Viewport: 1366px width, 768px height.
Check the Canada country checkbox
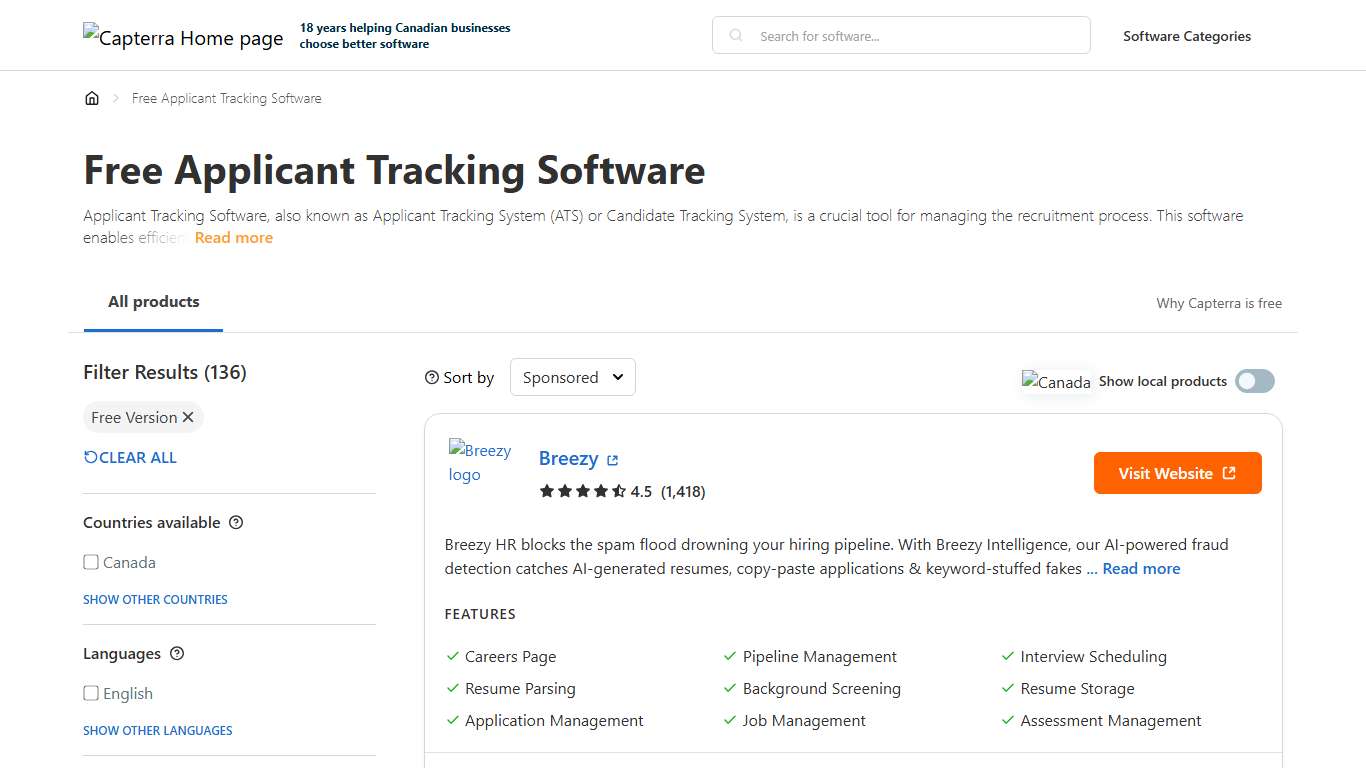[91, 562]
